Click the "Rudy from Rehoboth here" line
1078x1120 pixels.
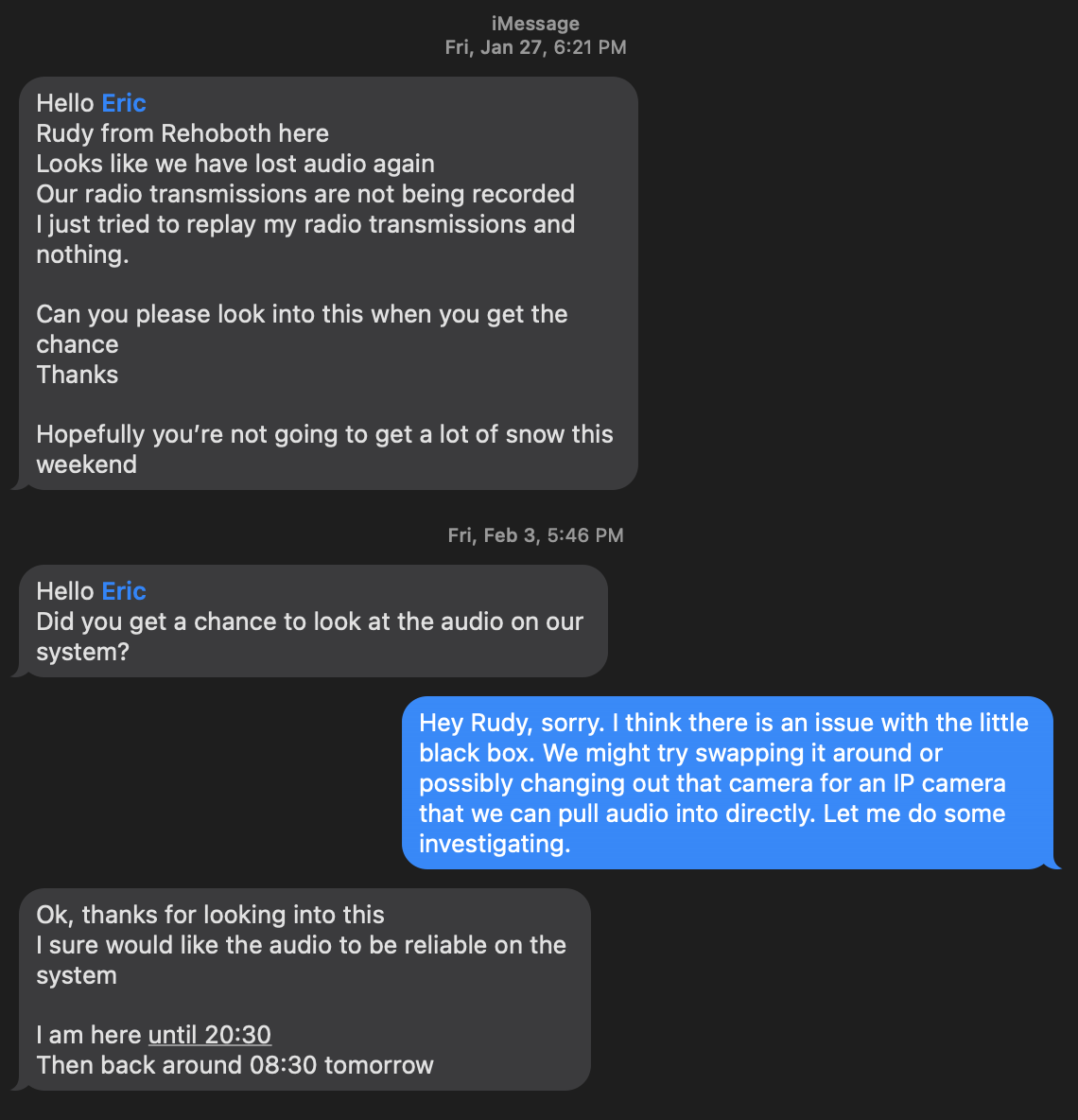(x=183, y=133)
